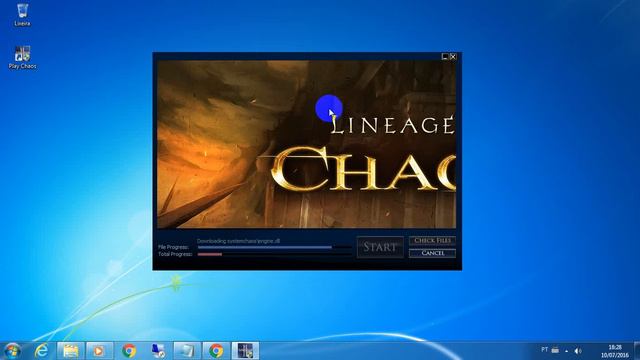
Task: Cancel the download with the CANCEL button
Action: point(432,253)
